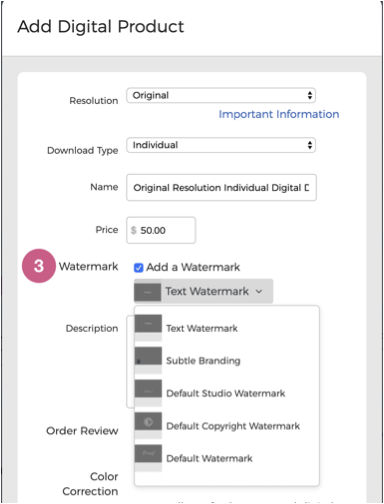Click the selected watermark thumbnail in selector
The height and width of the screenshot is (504, 384).
click(x=148, y=292)
